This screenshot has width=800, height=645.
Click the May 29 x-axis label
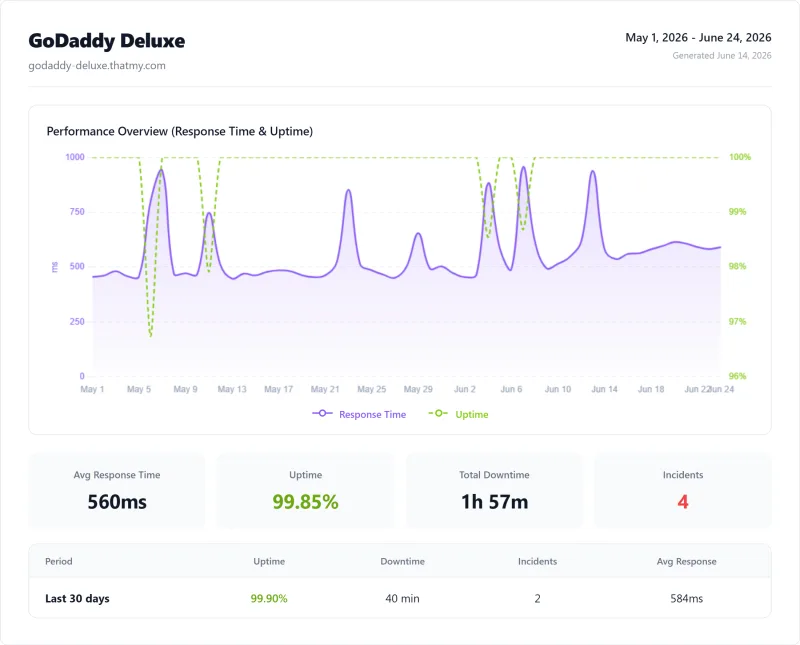click(418, 389)
